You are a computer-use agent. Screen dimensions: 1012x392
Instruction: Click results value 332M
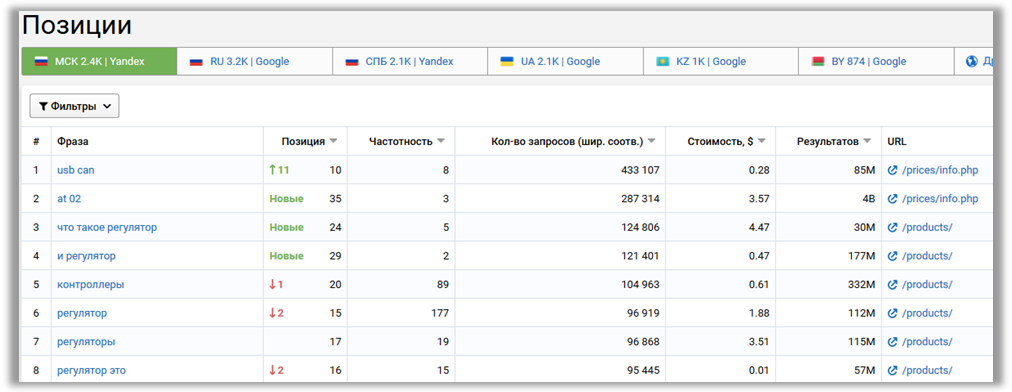click(x=861, y=285)
